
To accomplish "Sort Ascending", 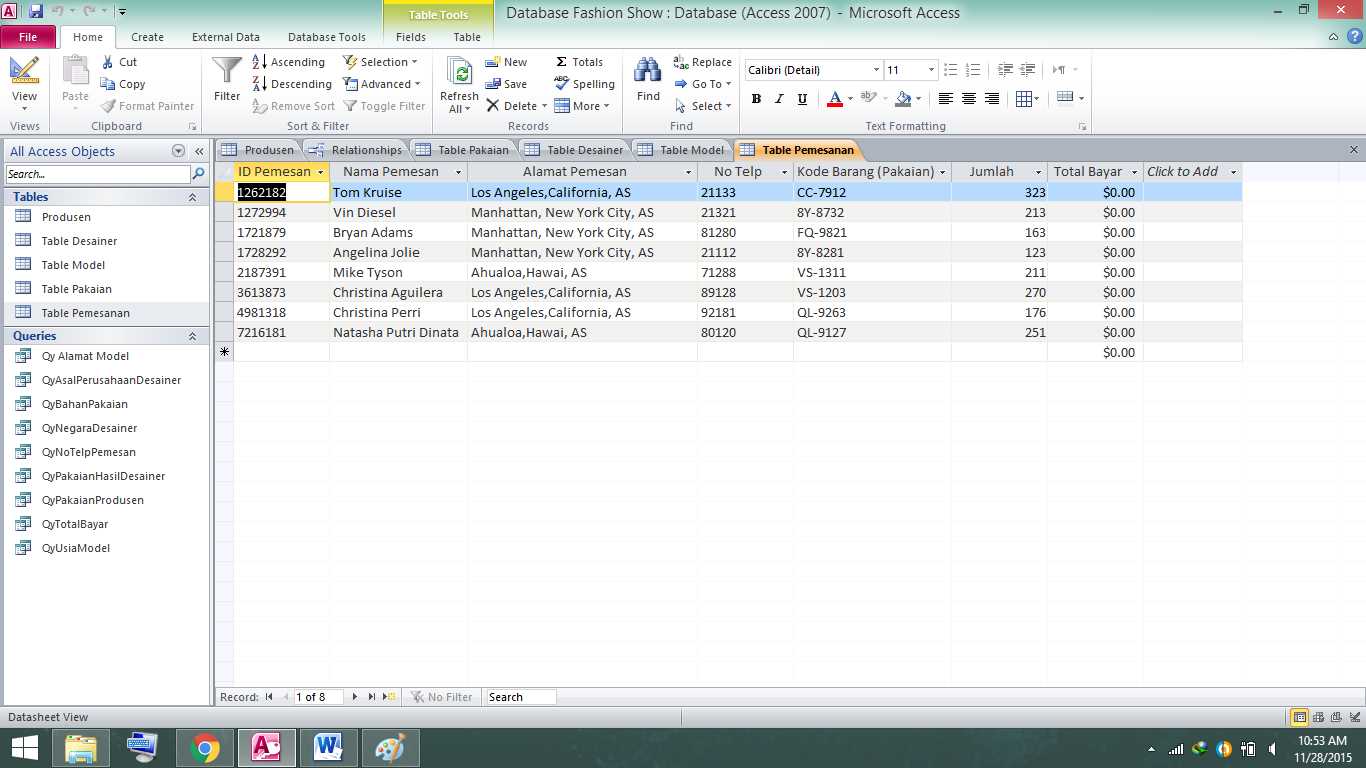I will (x=289, y=62).
